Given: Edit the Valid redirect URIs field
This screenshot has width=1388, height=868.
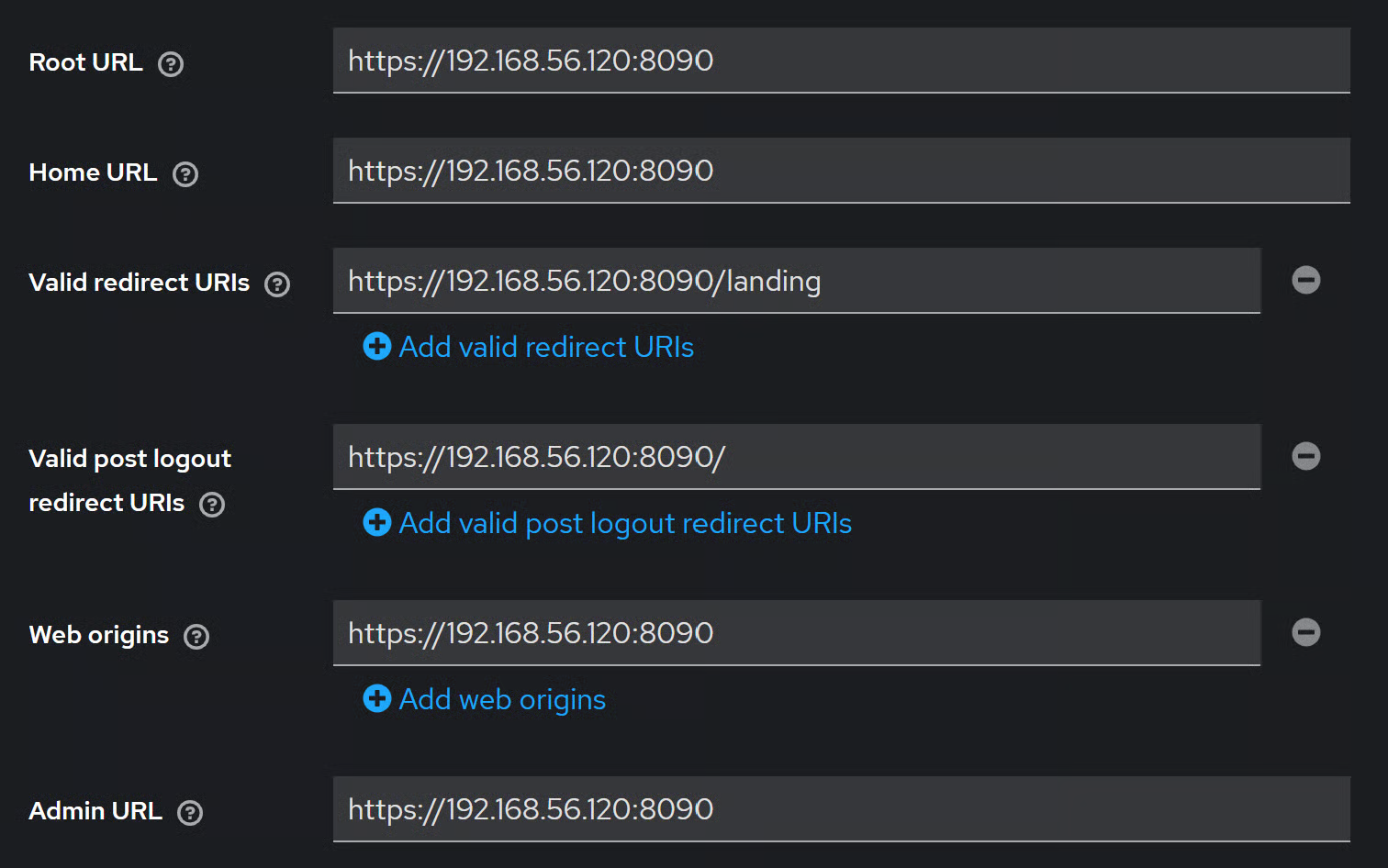Looking at the screenshot, I should tap(796, 281).
